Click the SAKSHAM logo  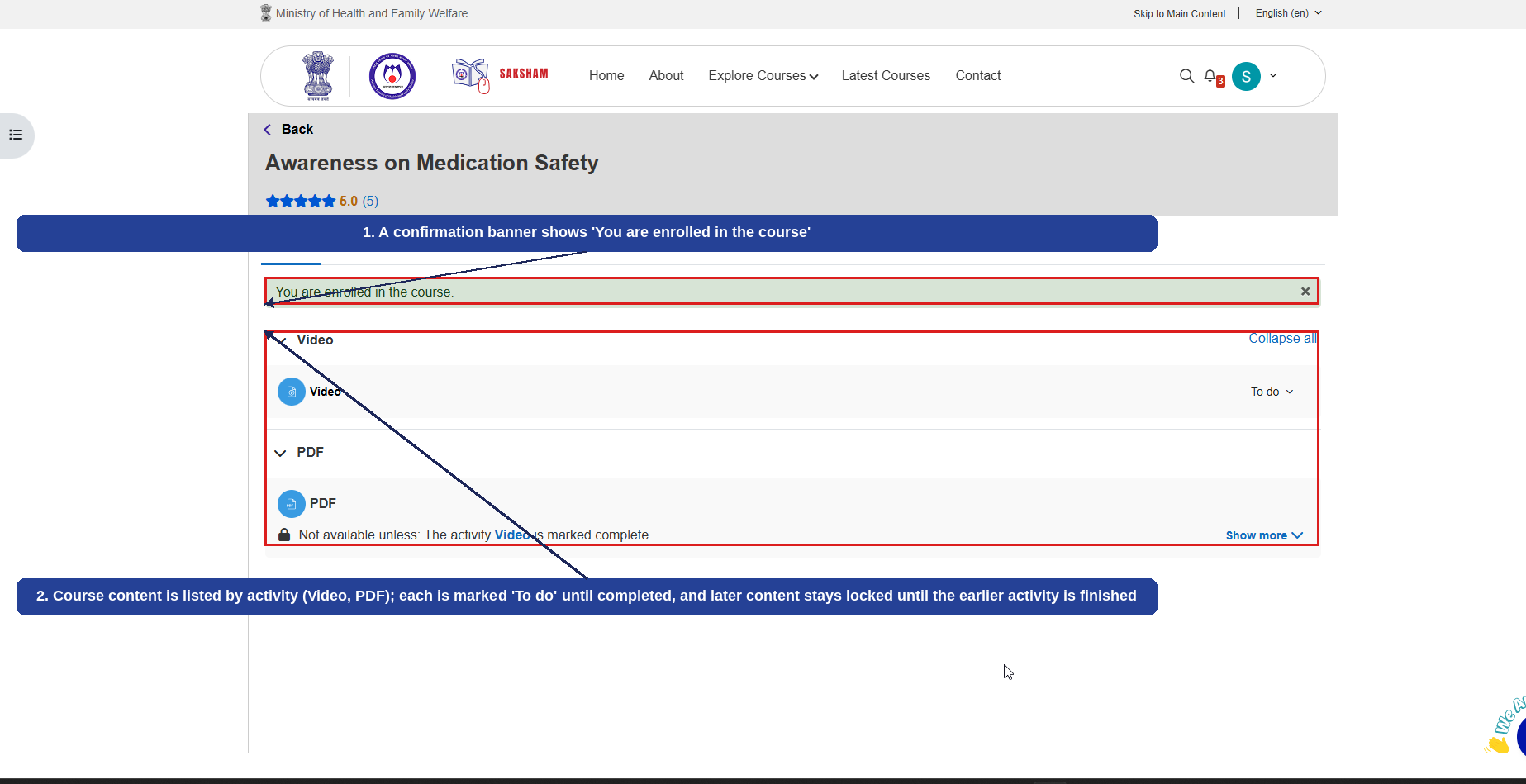pos(501,75)
